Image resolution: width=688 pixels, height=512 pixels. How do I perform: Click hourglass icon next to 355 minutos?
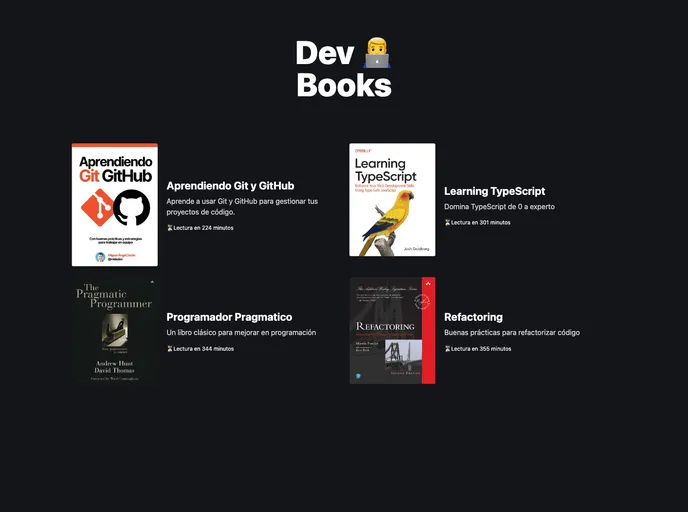pos(448,349)
